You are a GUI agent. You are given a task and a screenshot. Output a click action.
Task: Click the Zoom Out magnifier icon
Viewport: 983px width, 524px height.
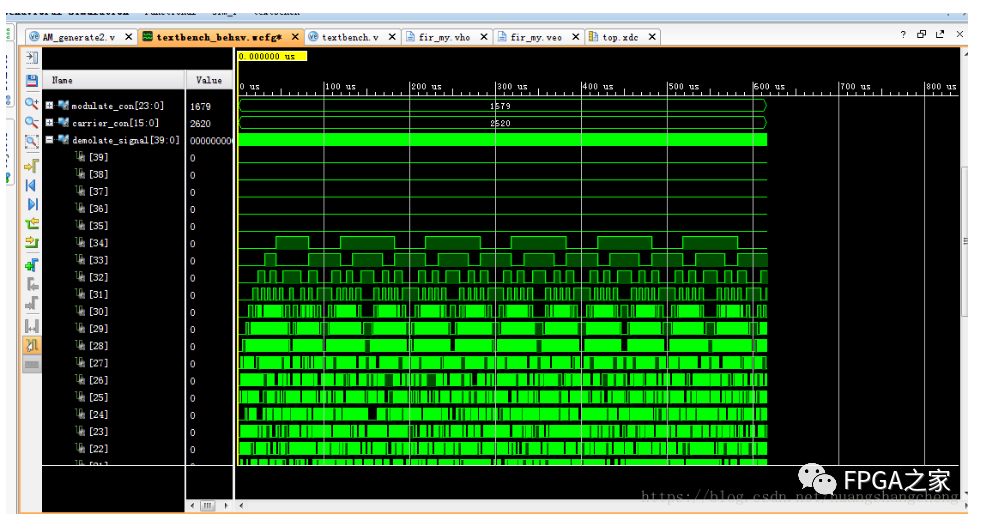(31, 122)
